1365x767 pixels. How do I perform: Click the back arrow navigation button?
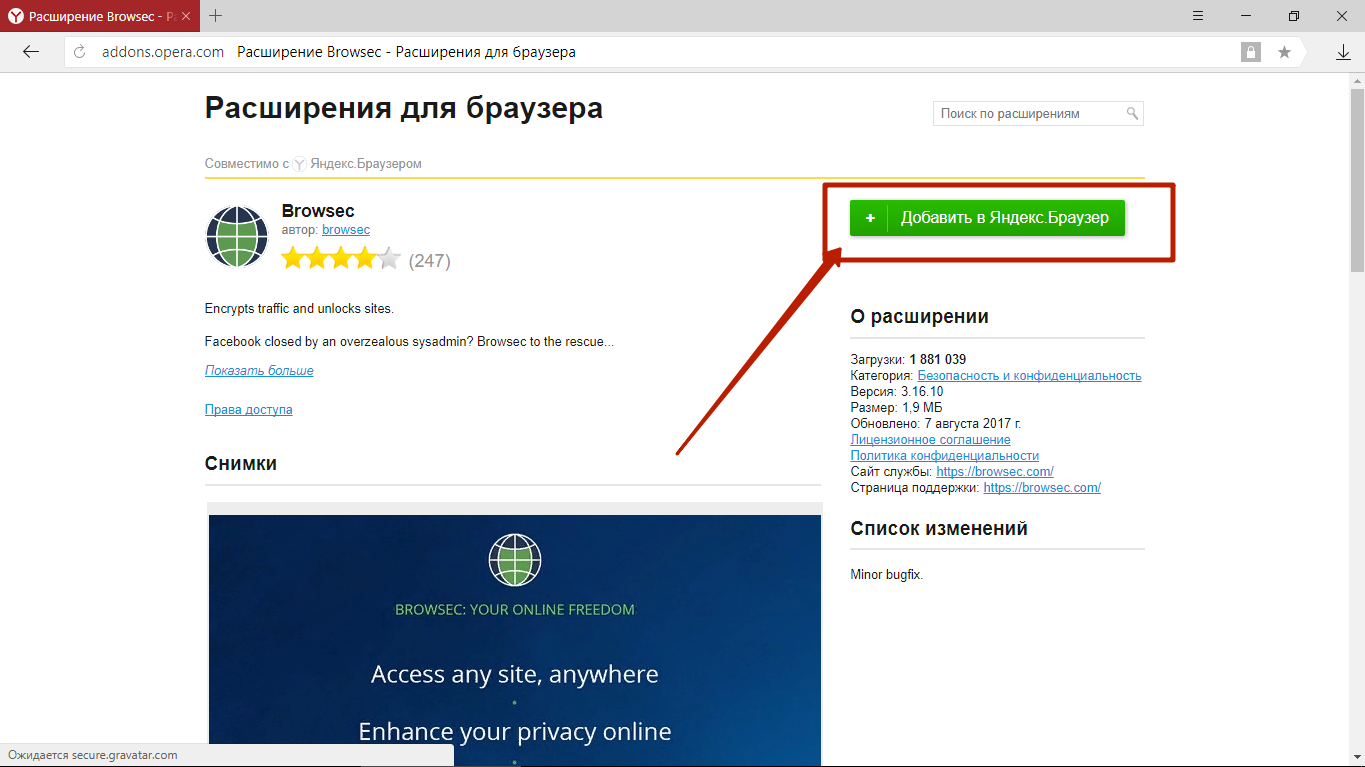pyautogui.click(x=31, y=52)
